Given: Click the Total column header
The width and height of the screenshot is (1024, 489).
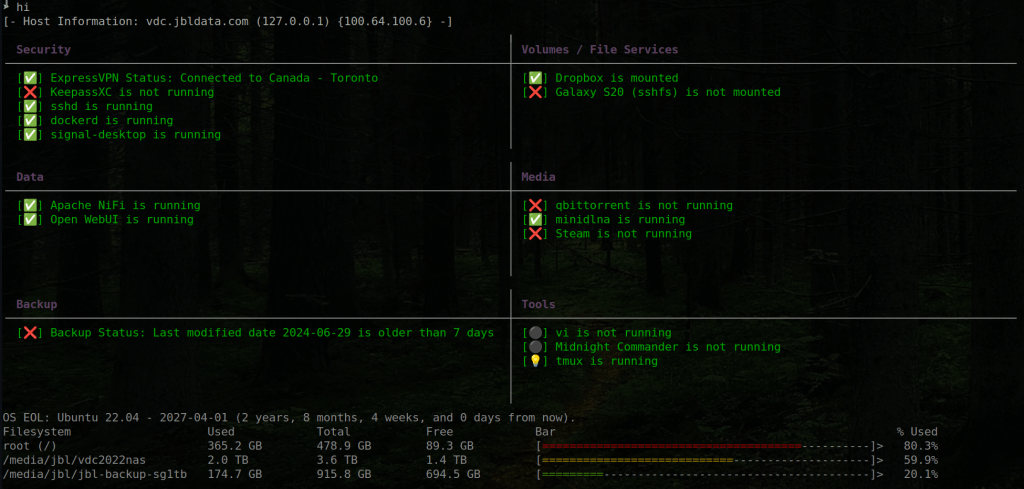Looking at the screenshot, I should point(334,432).
